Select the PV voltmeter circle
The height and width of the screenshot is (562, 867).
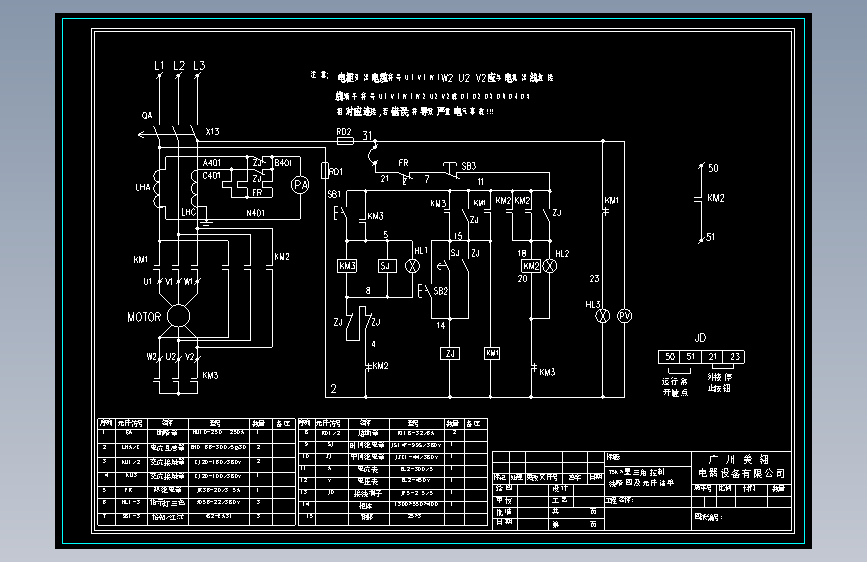625,316
